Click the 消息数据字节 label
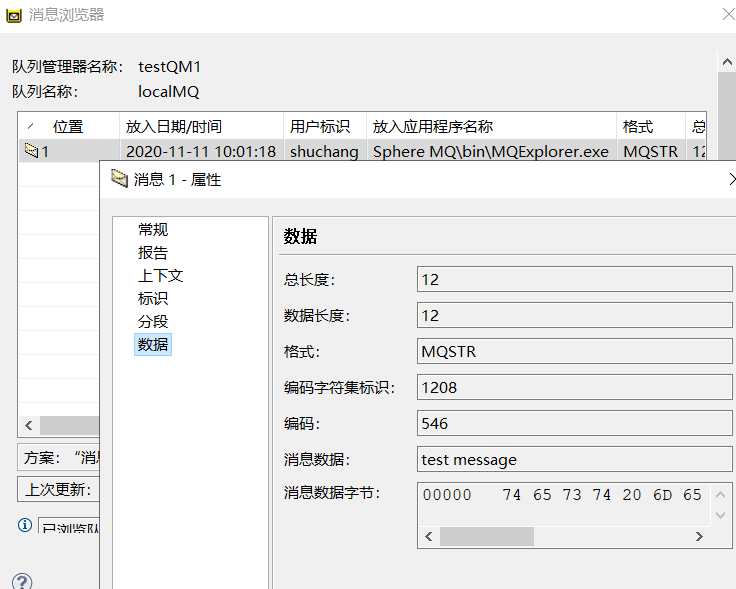The height and width of the screenshot is (589, 736). pyautogui.click(x=332, y=493)
